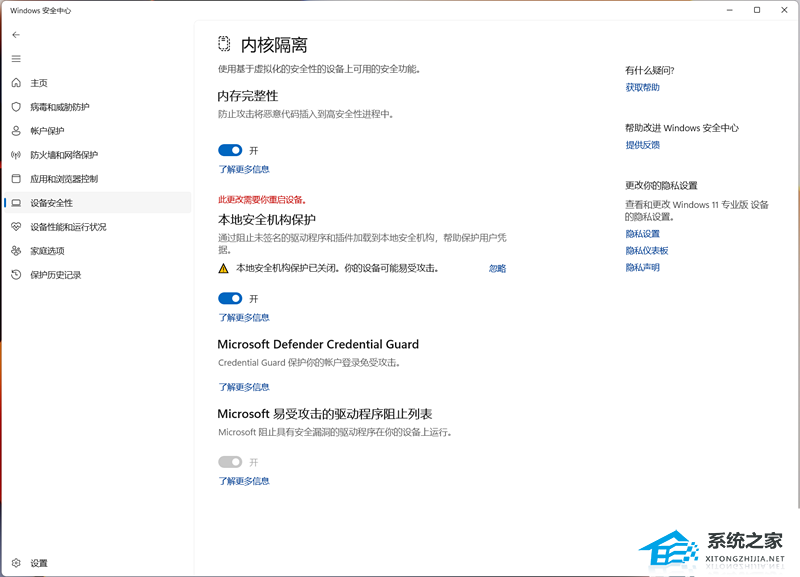Open the hamburger navigation menu
Image resolution: width=800 pixels, height=577 pixels.
(16, 59)
